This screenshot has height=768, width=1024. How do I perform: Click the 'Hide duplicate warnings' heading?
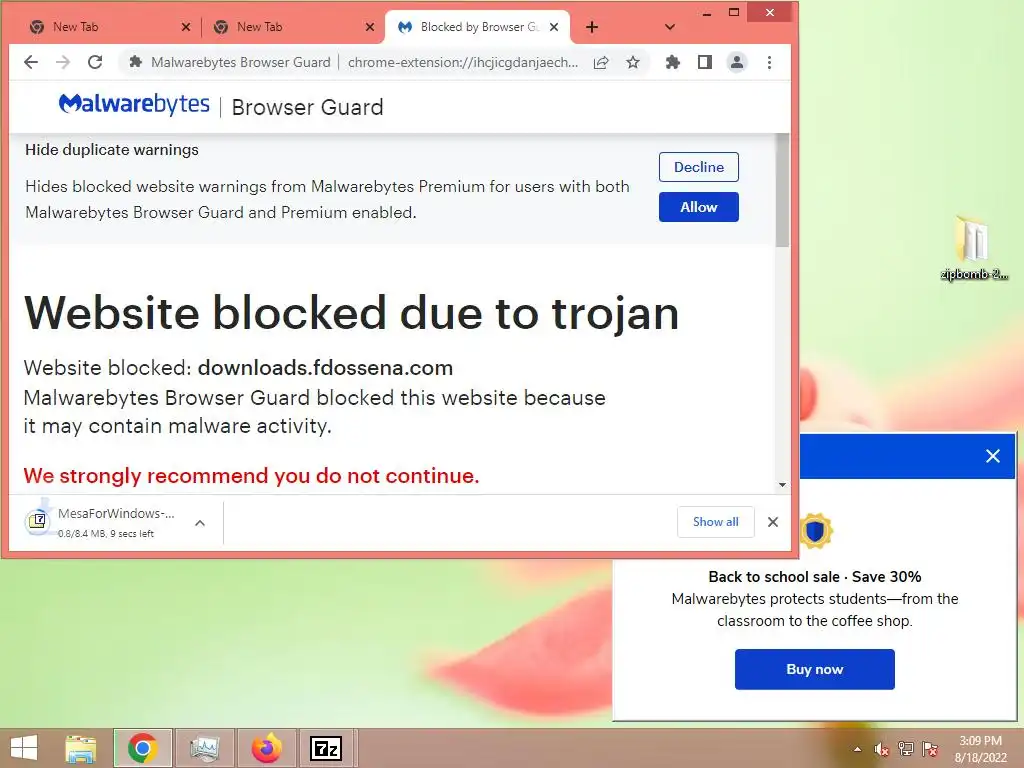point(112,150)
